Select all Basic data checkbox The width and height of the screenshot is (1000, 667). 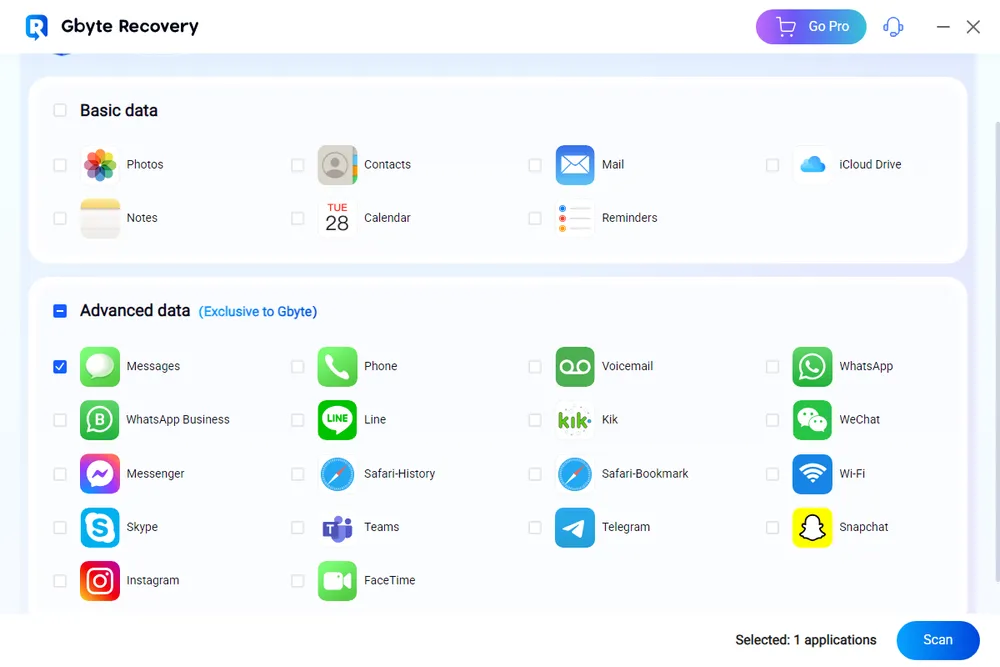click(60, 110)
